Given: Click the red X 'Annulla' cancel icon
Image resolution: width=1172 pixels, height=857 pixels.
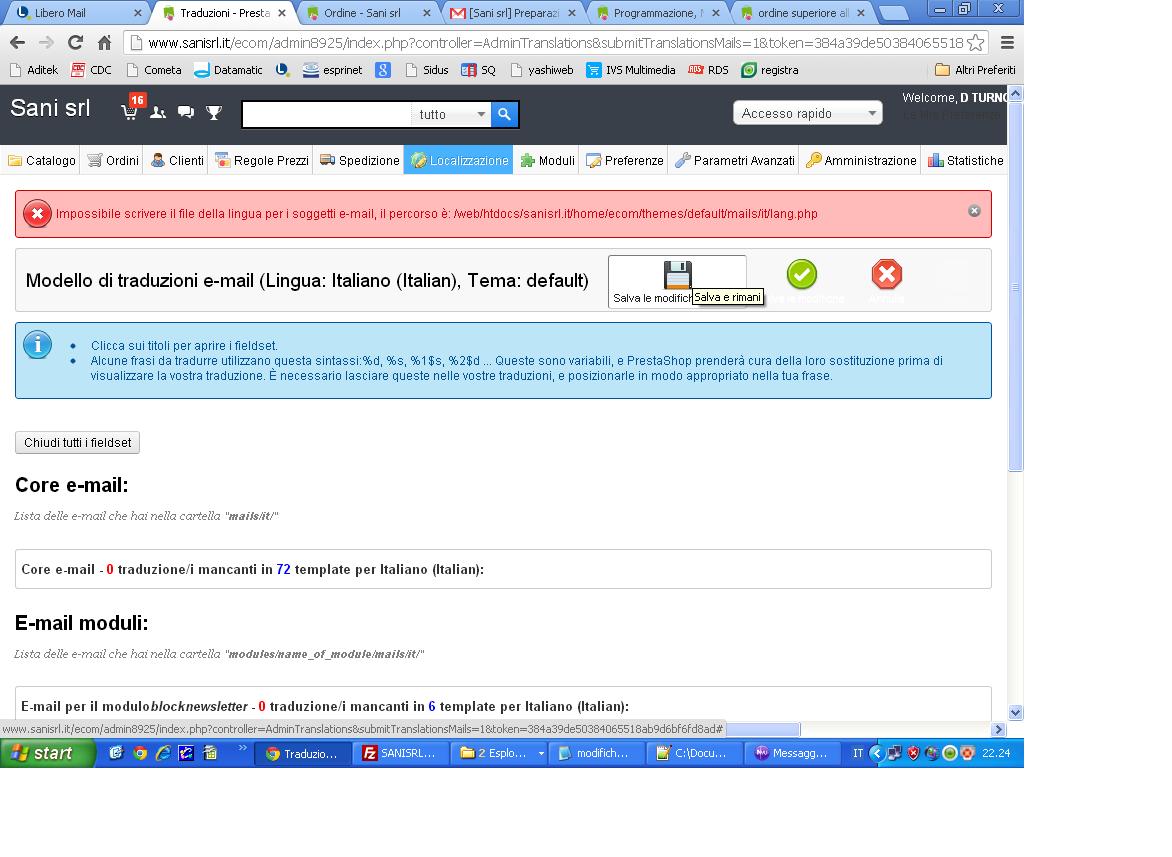Looking at the screenshot, I should tap(886, 274).
